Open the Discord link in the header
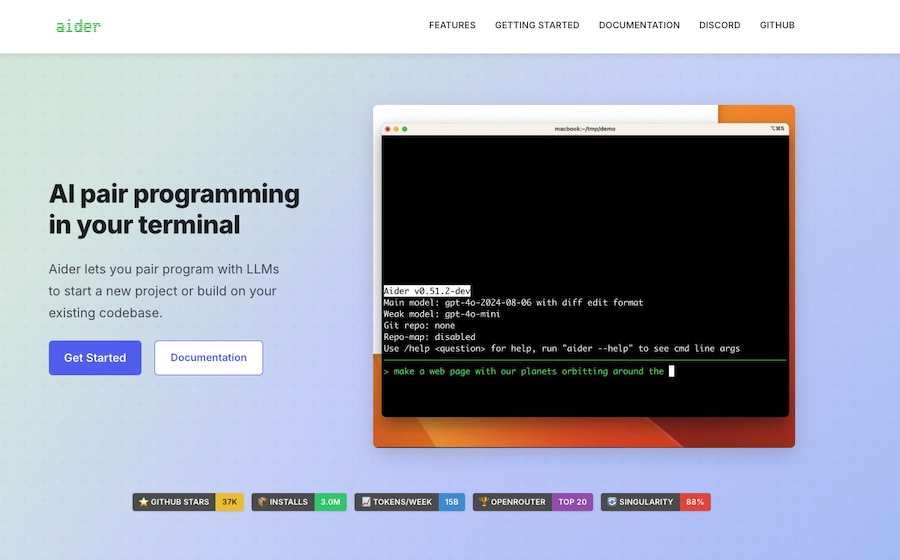Screen dimensions: 900x560 (720, 25)
